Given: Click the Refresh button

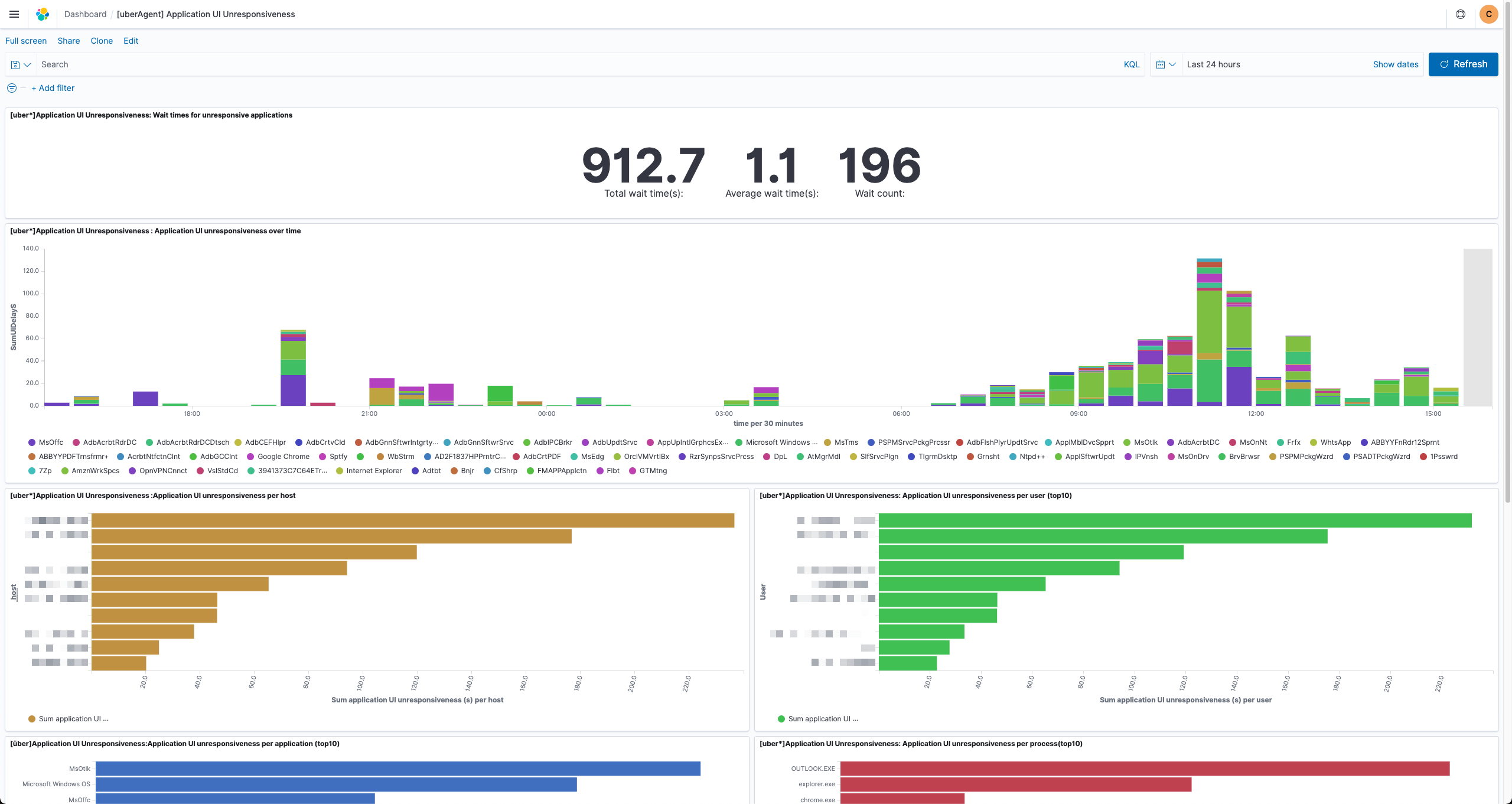Looking at the screenshot, I should [x=1463, y=64].
